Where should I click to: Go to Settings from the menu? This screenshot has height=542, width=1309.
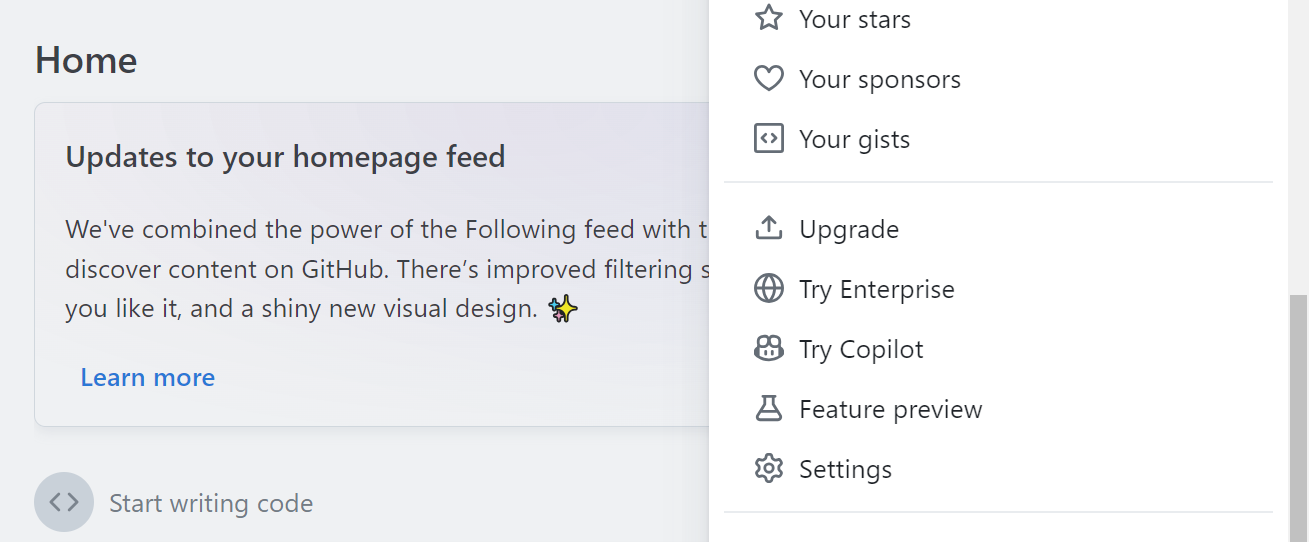coord(846,469)
